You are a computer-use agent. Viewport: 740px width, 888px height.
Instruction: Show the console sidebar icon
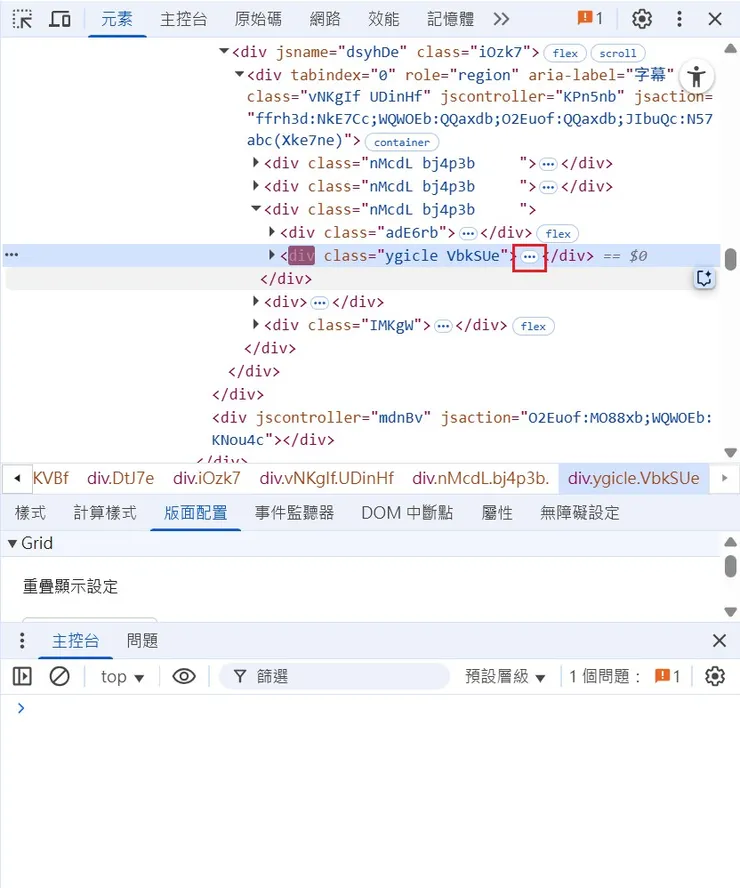point(22,676)
